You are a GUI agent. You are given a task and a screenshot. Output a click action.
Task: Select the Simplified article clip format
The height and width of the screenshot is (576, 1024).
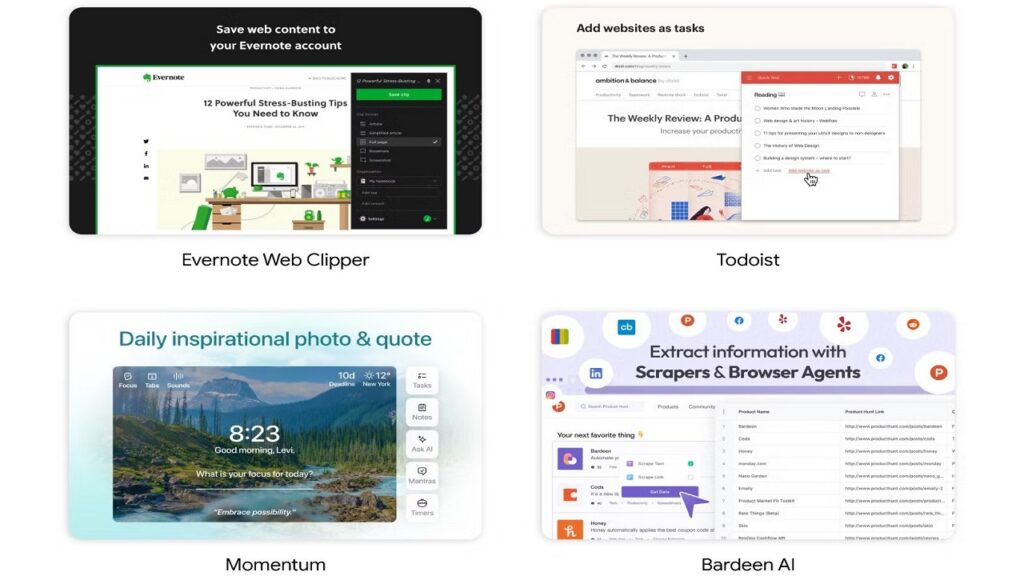[398, 133]
